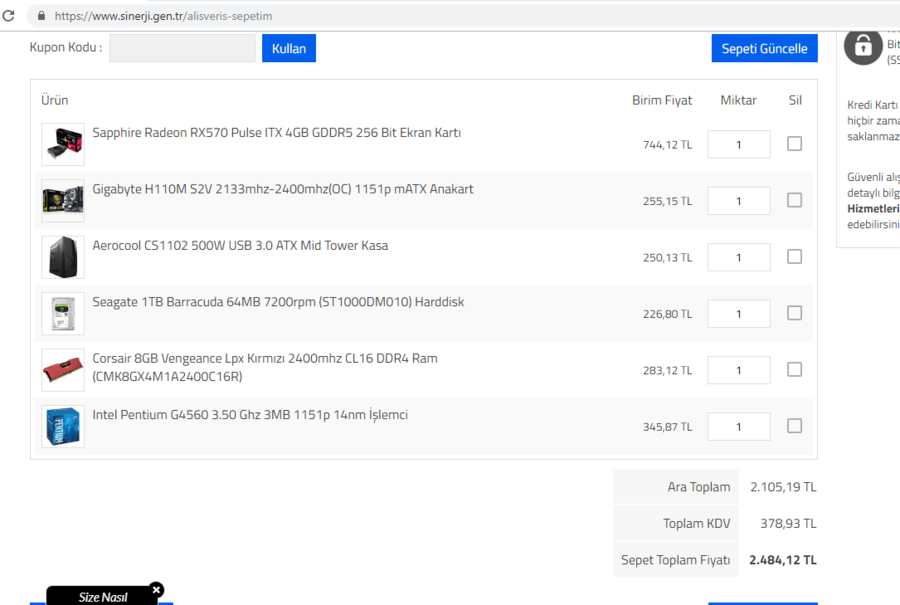Click the Ürün column header
Viewport: 900px width, 605px height.
[x=55, y=100]
